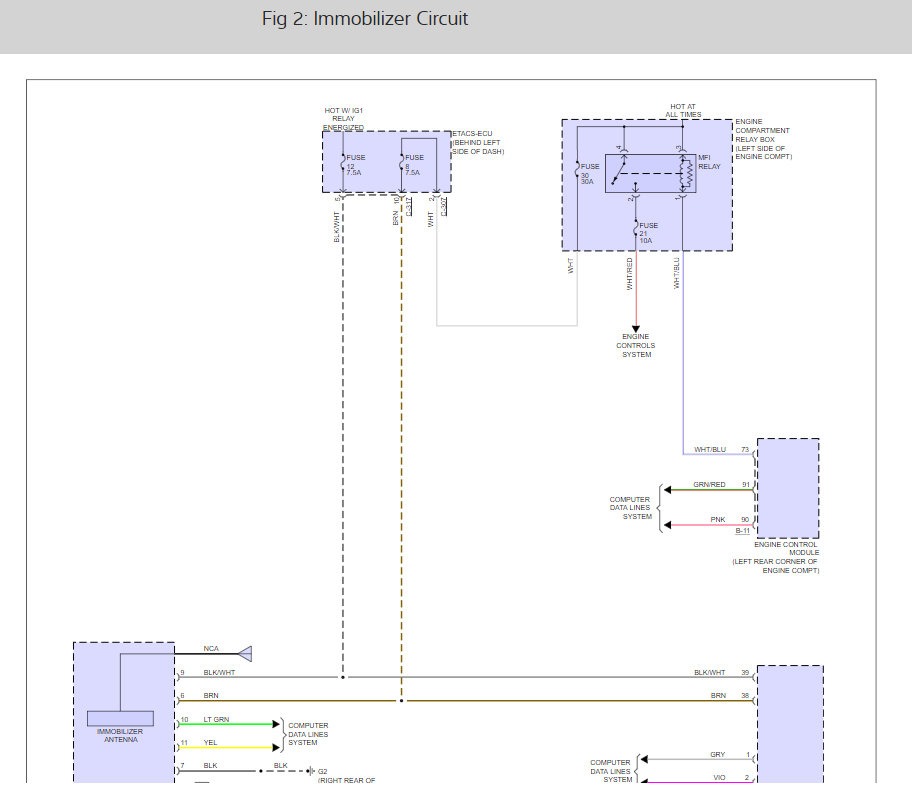Select the vertical BLK/WHT label below ETACS-ECU

pyautogui.click(x=337, y=227)
